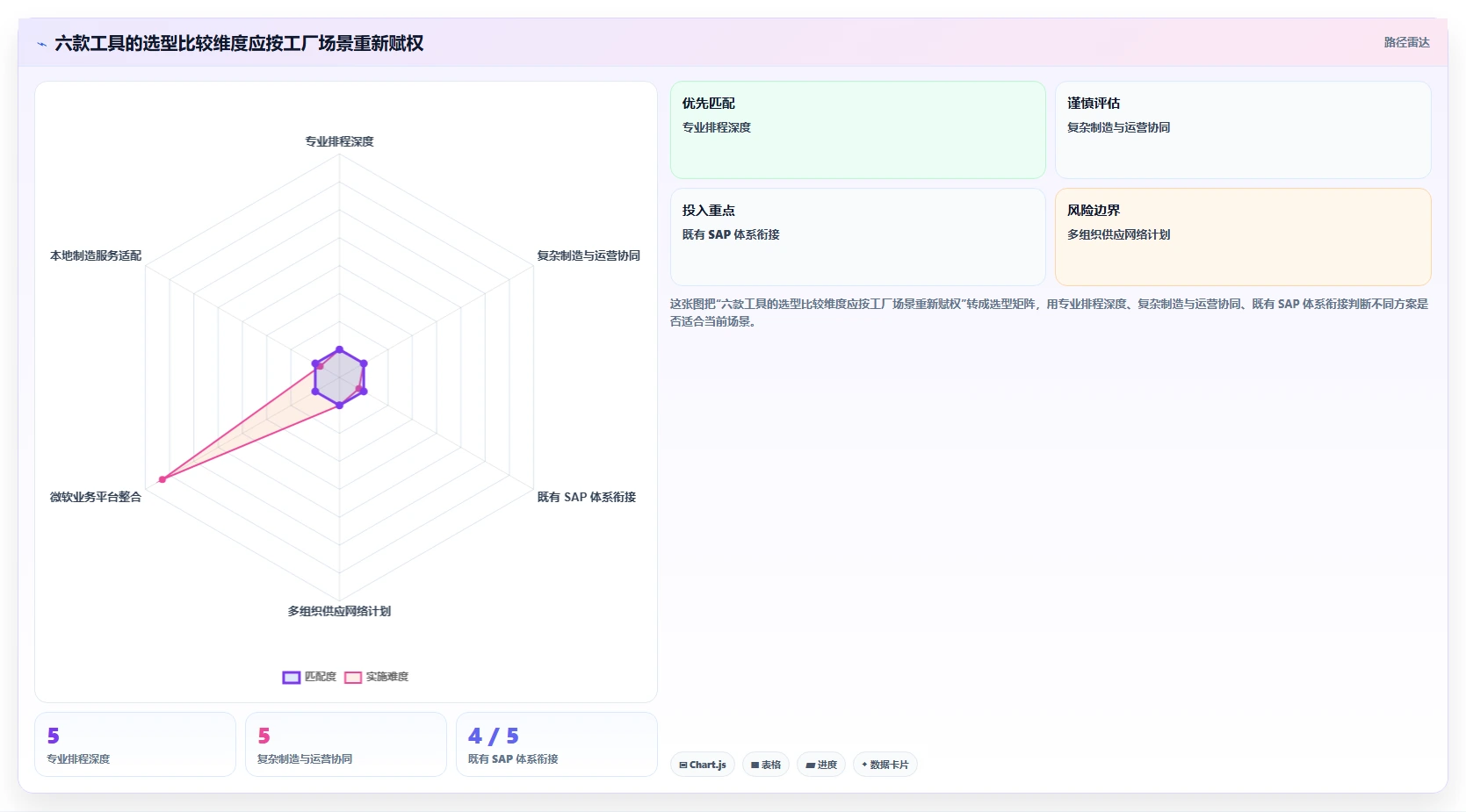1466x812 pixels.
Task: Click the 数据卡片 tag
Action: click(x=885, y=765)
